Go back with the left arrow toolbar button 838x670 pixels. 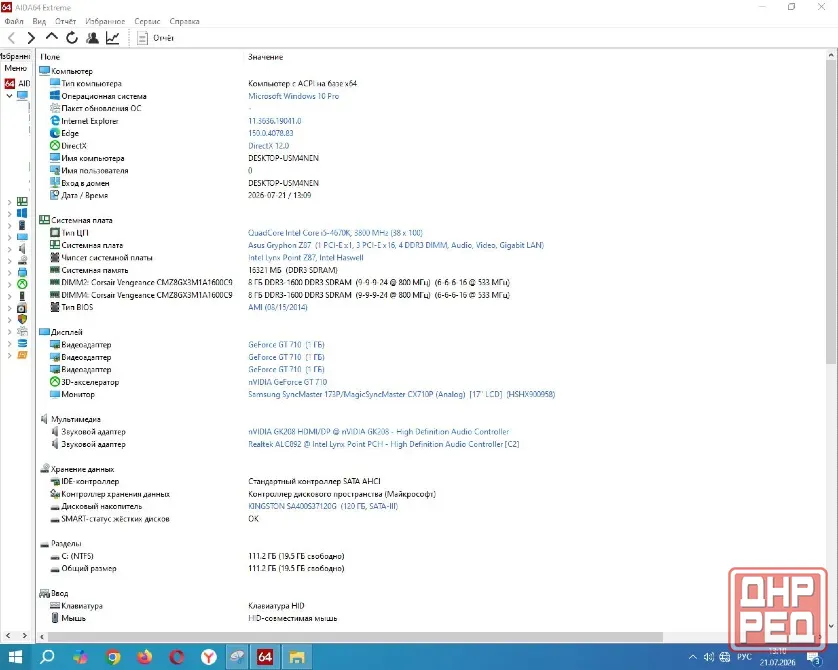pyautogui.click(x=12, y=37)
